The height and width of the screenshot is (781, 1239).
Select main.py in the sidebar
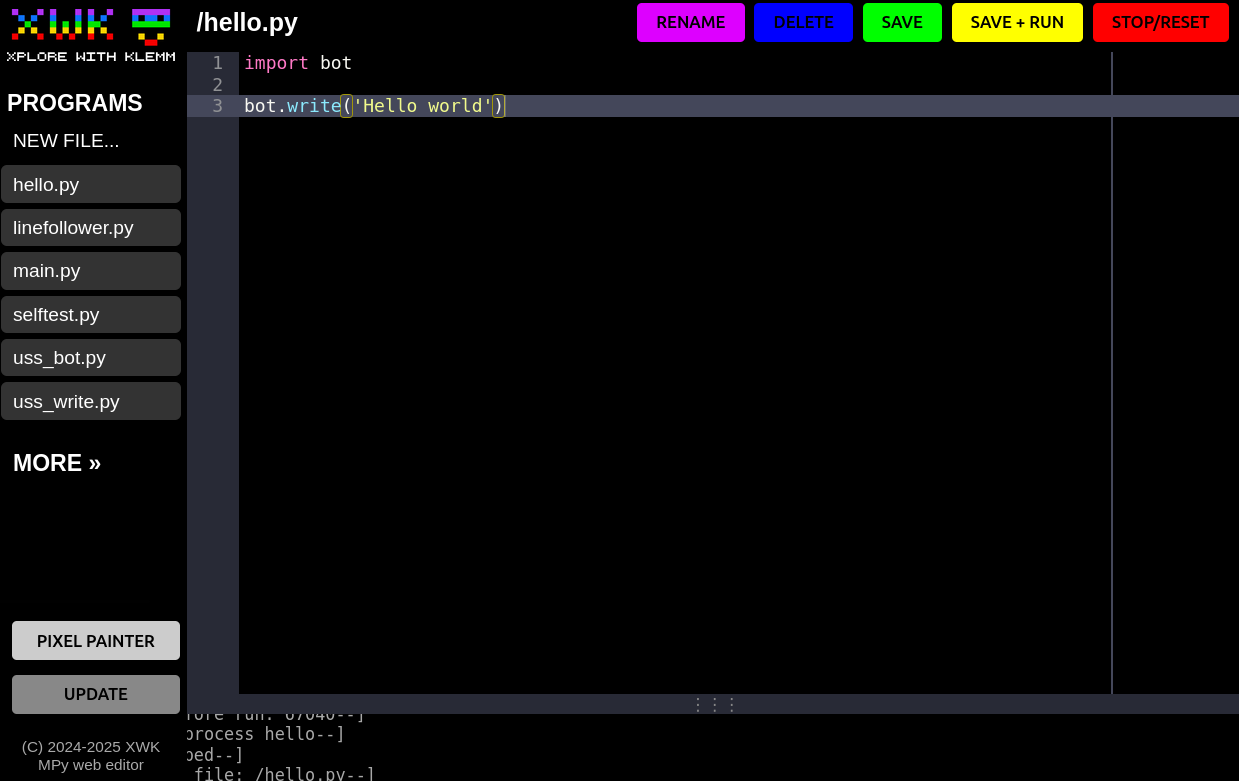coord(90,271)
